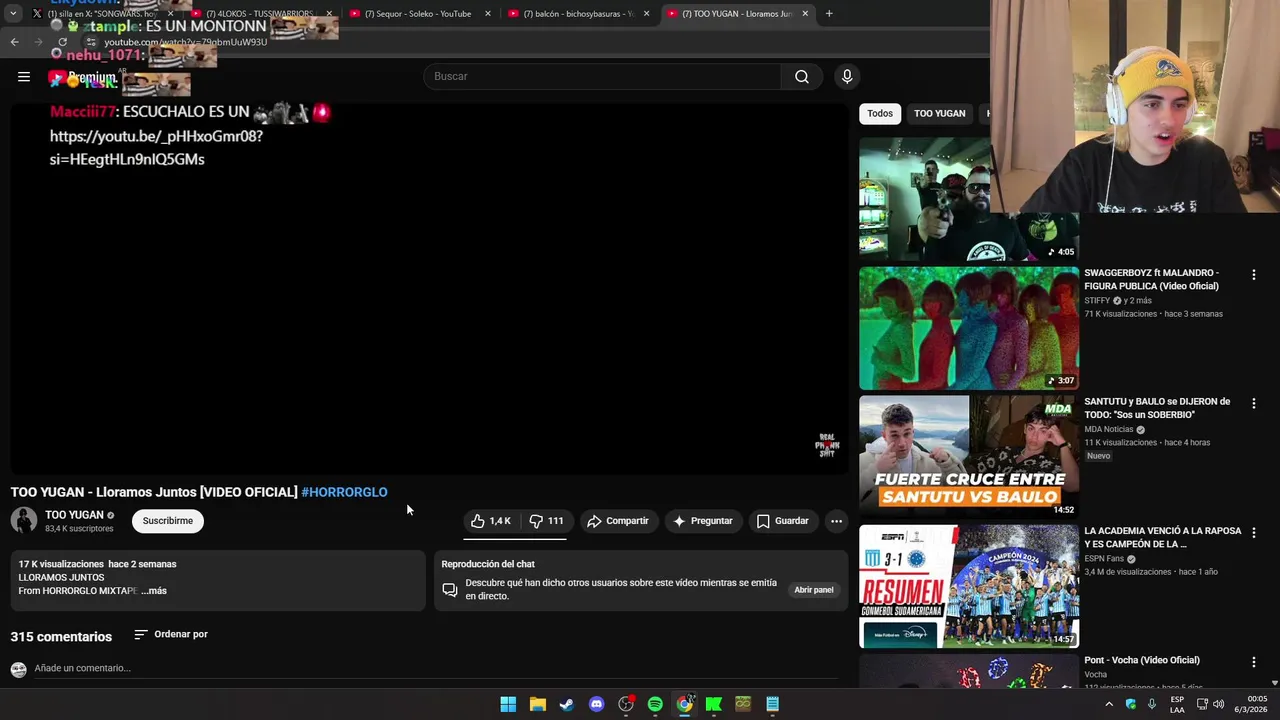Click the Windows Start button
1280x720 pixels.
click(508, 704)
